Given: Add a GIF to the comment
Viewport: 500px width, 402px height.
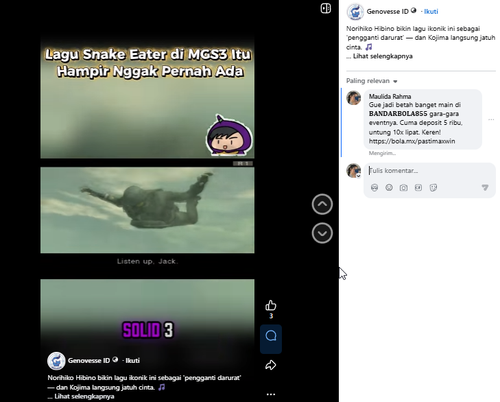Looking at the screenshot, I should 418,188.
